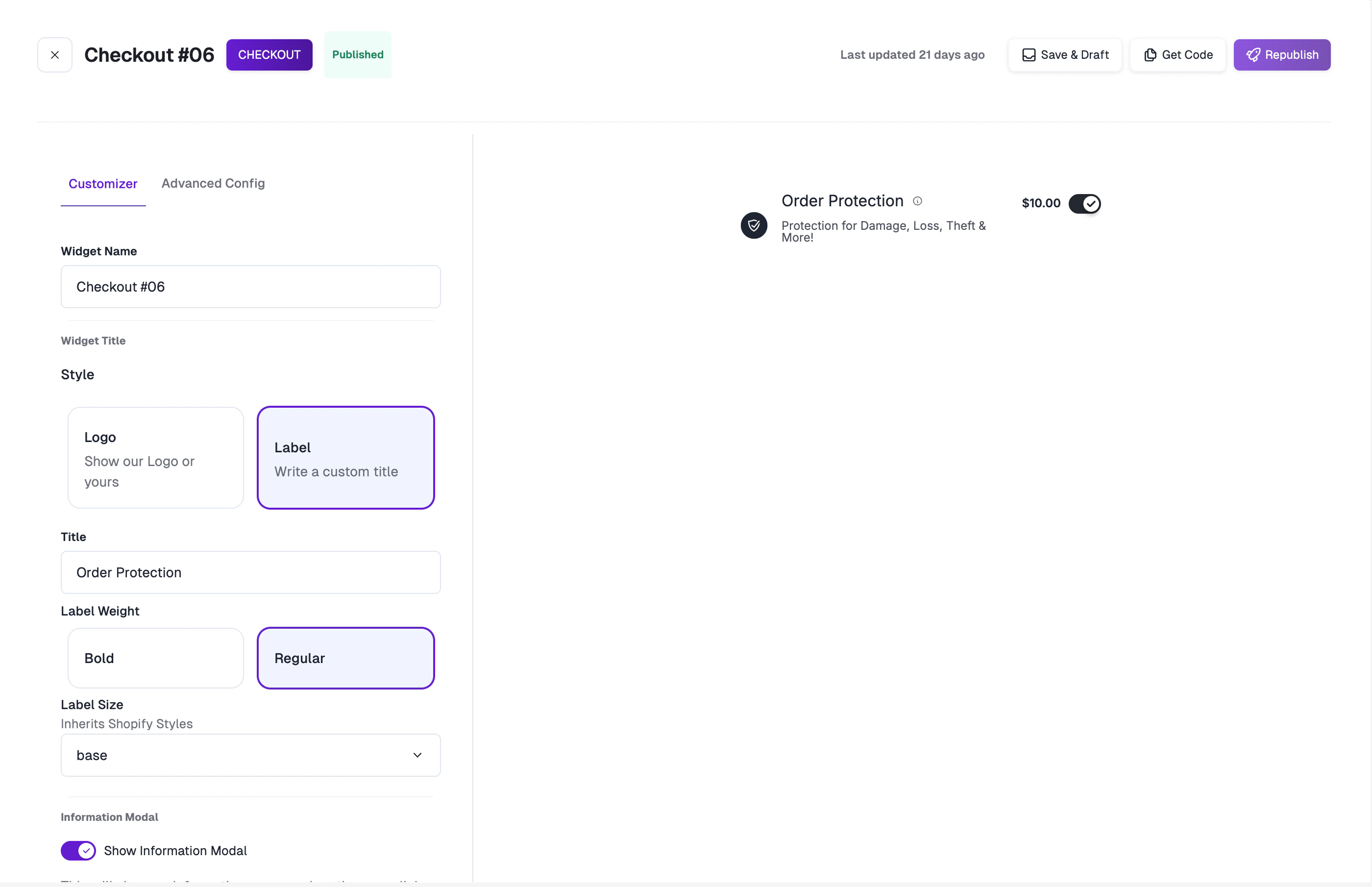Disable the Show Information Modal toggle

pyautogui.click(x=79, y=850)
